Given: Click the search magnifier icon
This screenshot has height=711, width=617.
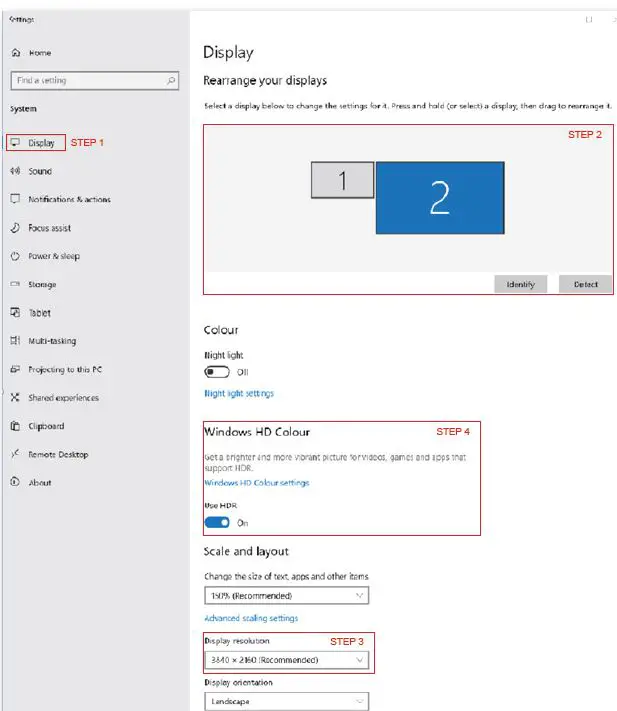Looking at the screenshot, I should 171,80.
